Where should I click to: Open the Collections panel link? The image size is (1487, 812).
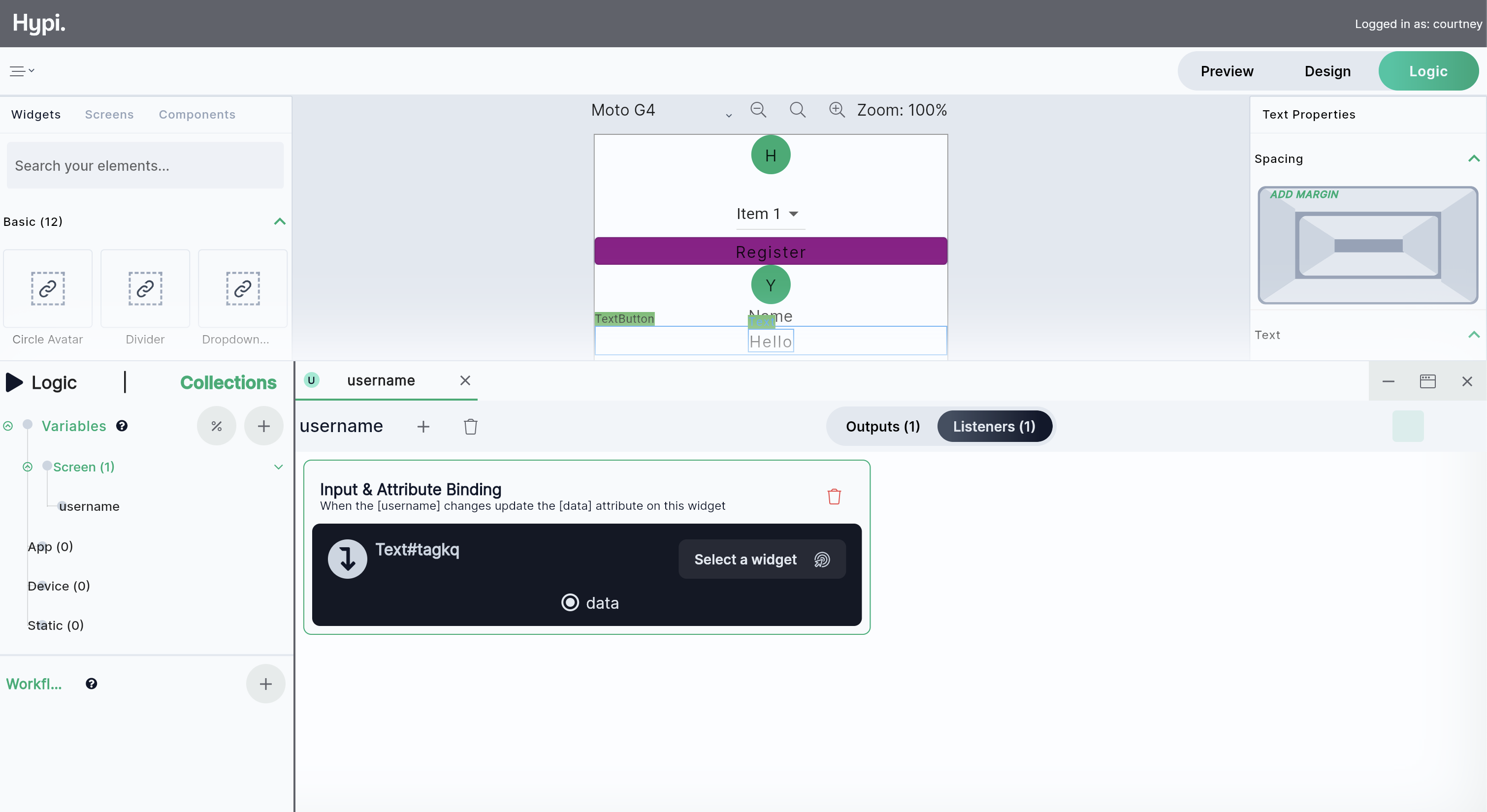[228, 382]
